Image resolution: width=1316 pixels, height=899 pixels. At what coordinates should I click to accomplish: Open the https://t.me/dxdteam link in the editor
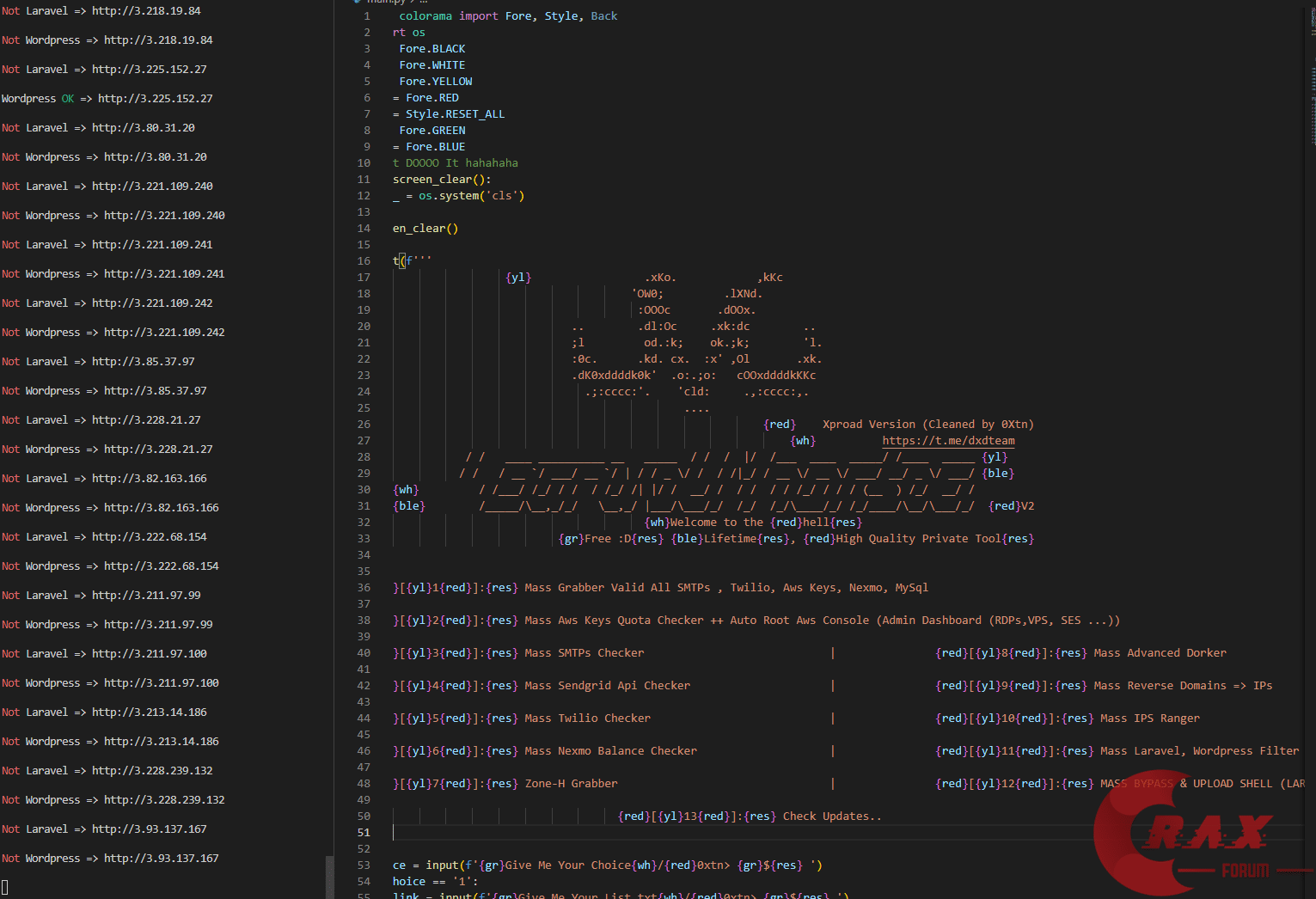pos(948,441)
